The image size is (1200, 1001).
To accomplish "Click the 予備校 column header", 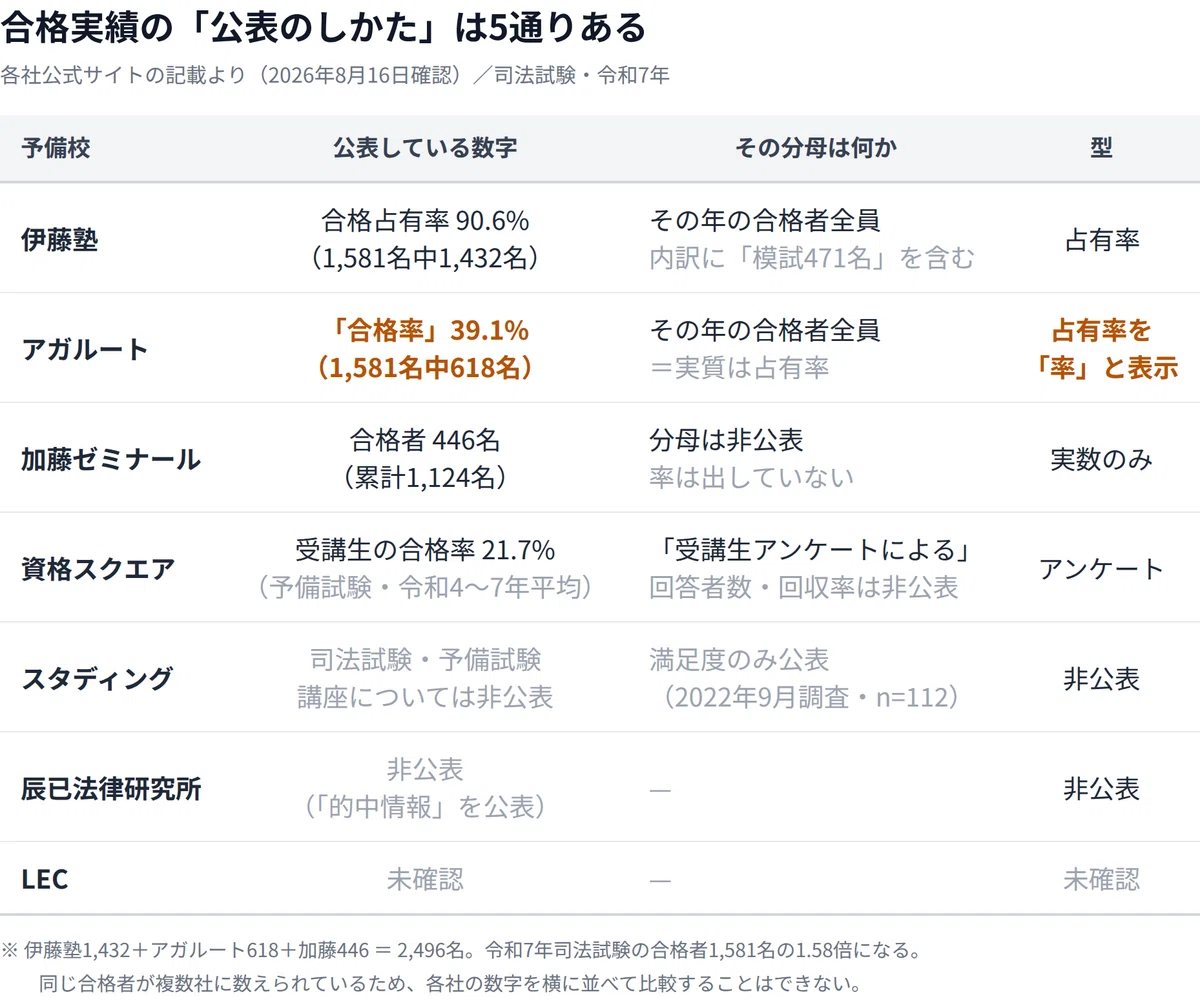I will pos(56,148).
